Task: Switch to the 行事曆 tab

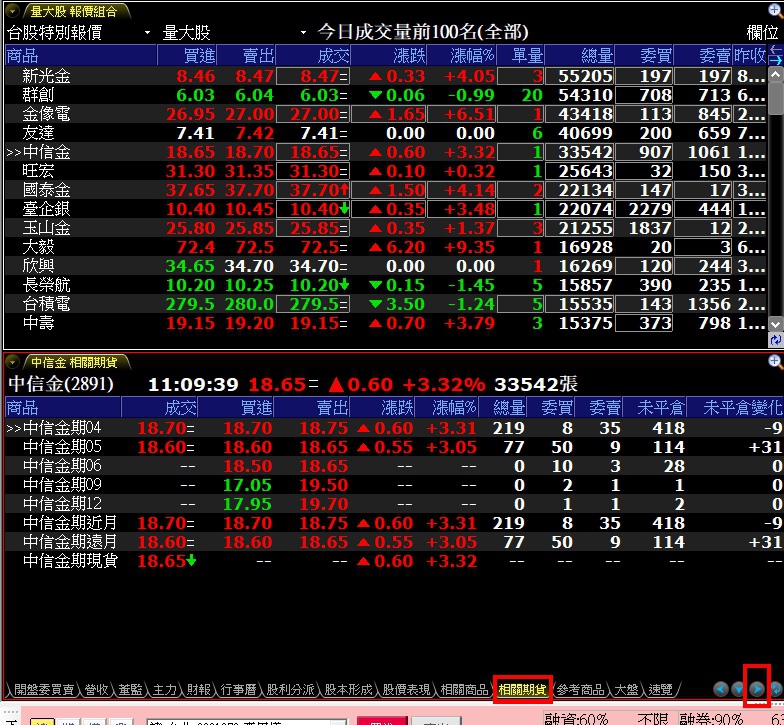Action: (x=238, y=690)
